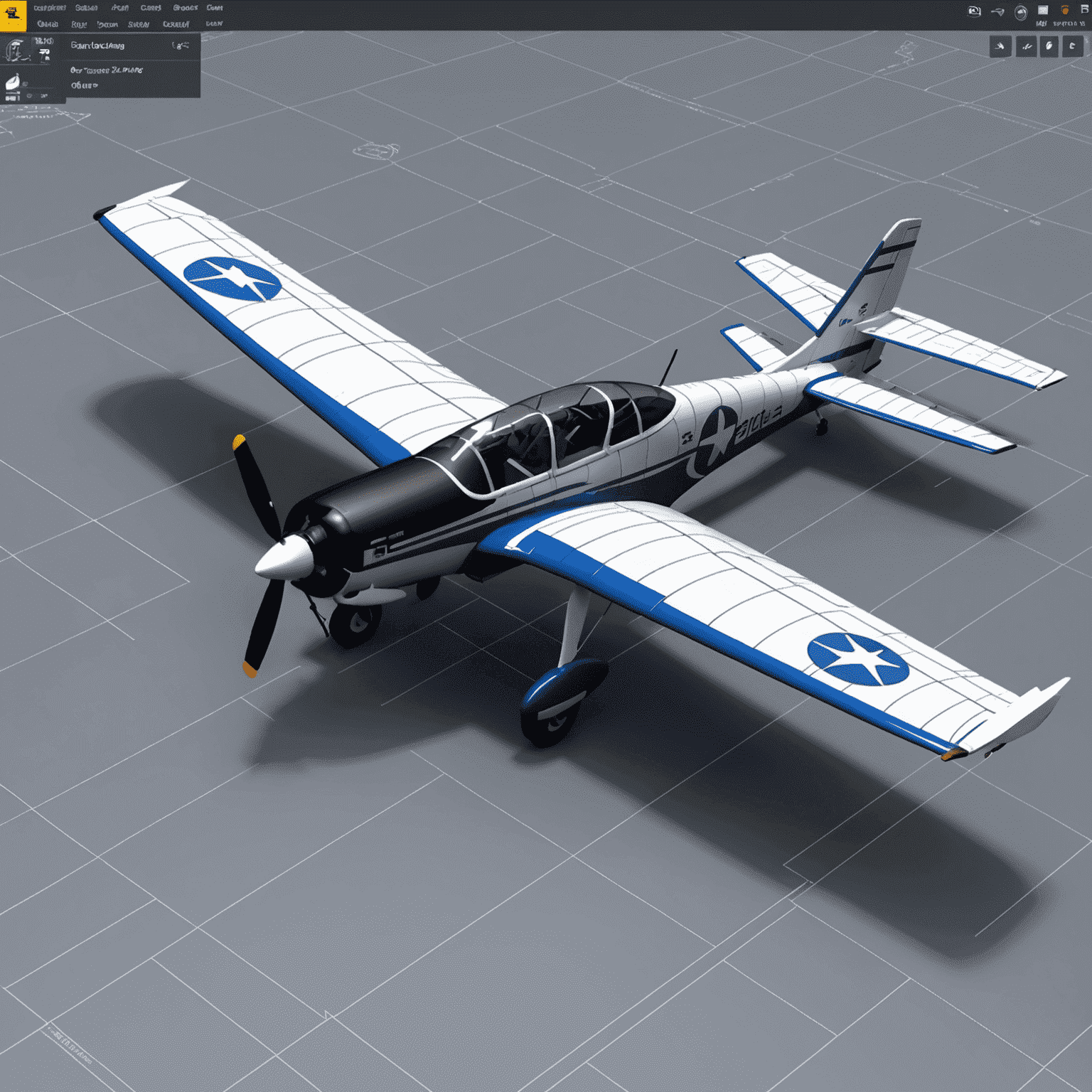The width and height of the screenshot is (1092, 1092).
Task: Open the orange gear settings icon
Action: (1064, 10)
